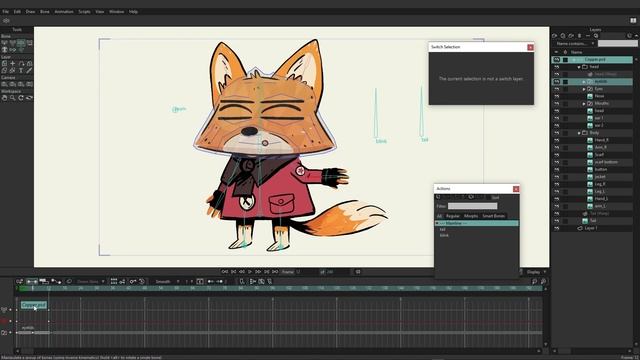
Task: Open the Scripts menu
Action: tap(84, 11)
